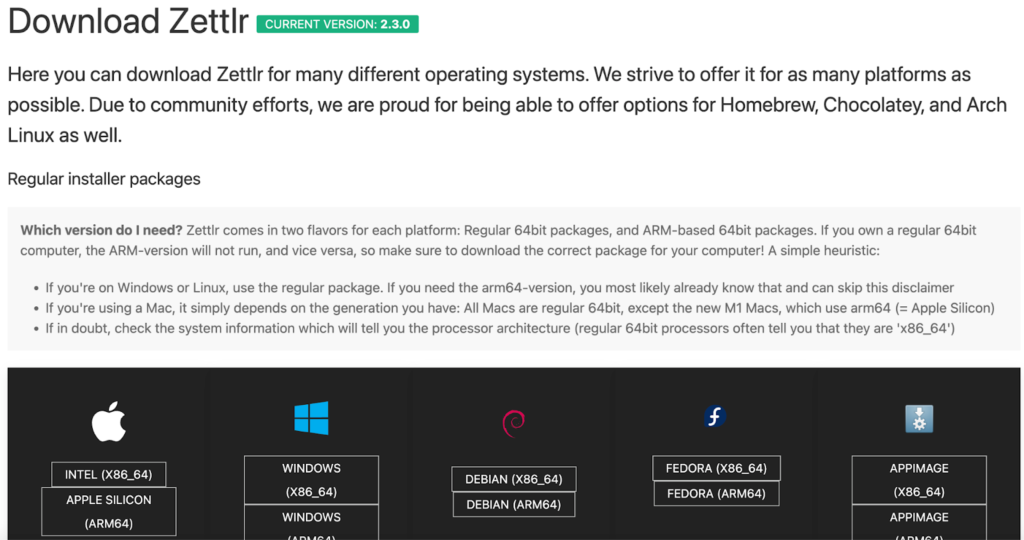Viewport: 1024px width, 540px height.
Task: Select the AppImage (x86_64) download
Action: click(x=919, y=480)
